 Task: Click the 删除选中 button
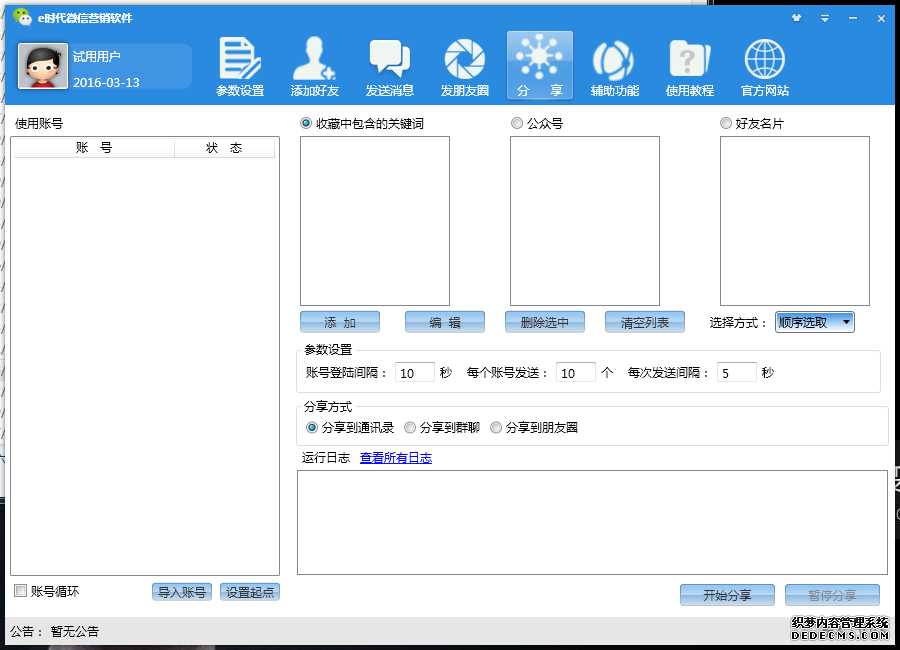(x=545, y=322)
